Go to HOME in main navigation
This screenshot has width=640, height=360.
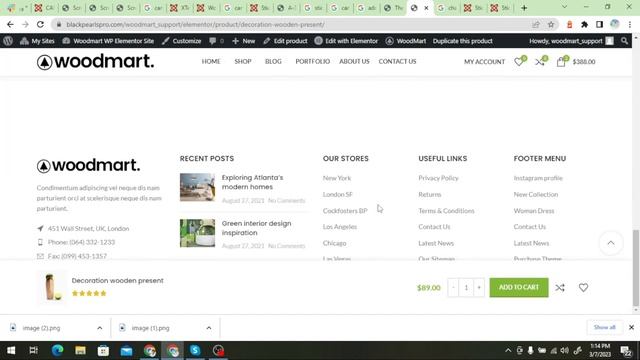point(211,61)
